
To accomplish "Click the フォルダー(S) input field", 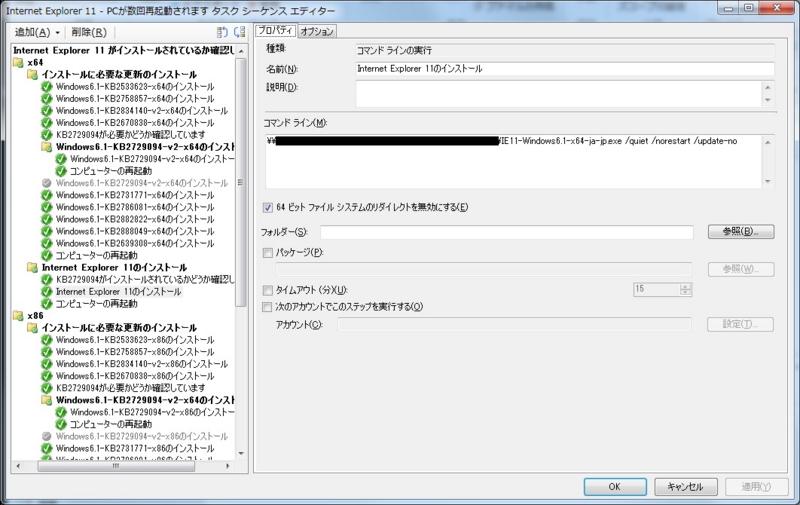I will coord(507,232).
